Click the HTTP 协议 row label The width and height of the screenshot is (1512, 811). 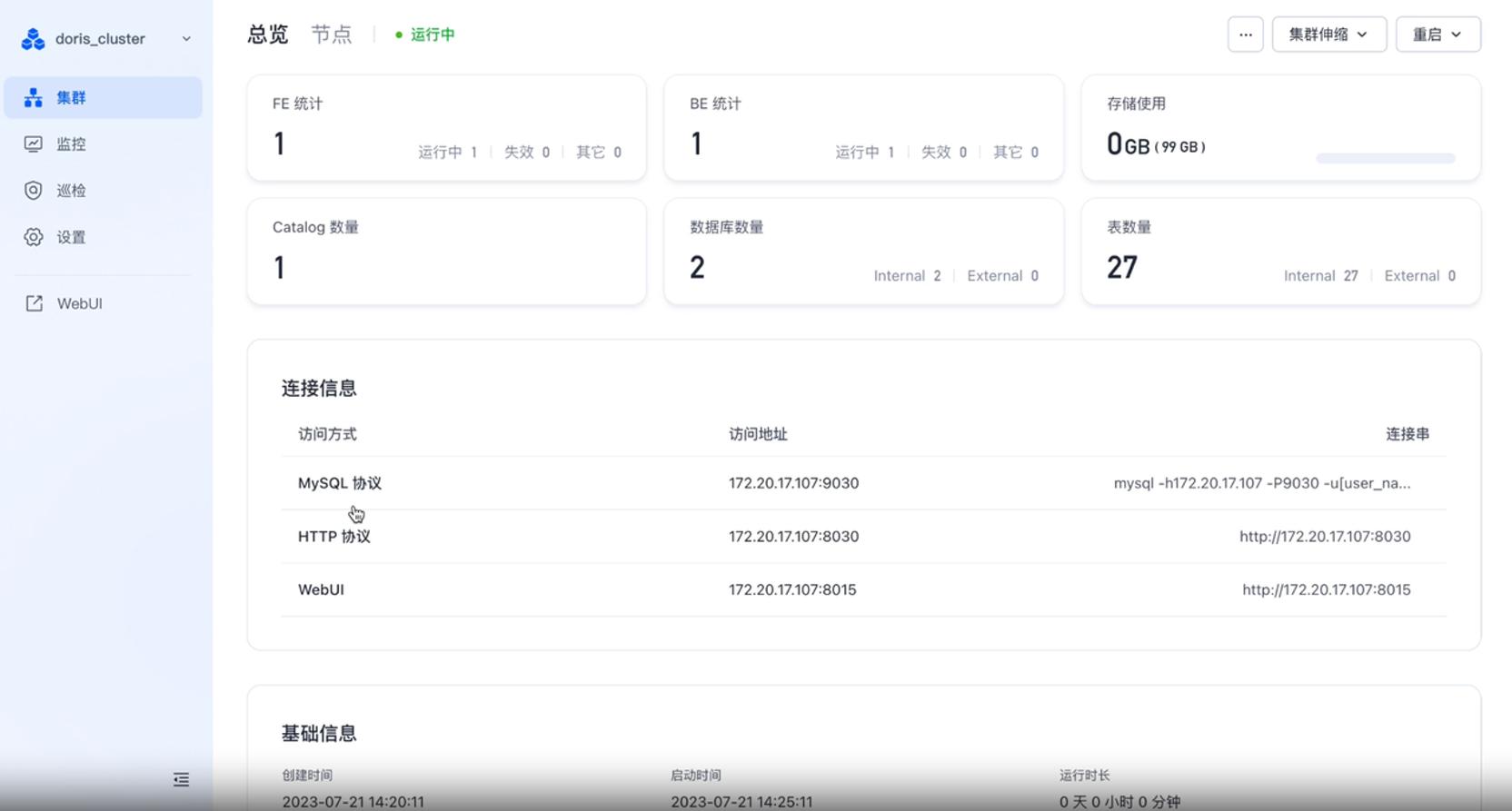(x=333, y=537)
